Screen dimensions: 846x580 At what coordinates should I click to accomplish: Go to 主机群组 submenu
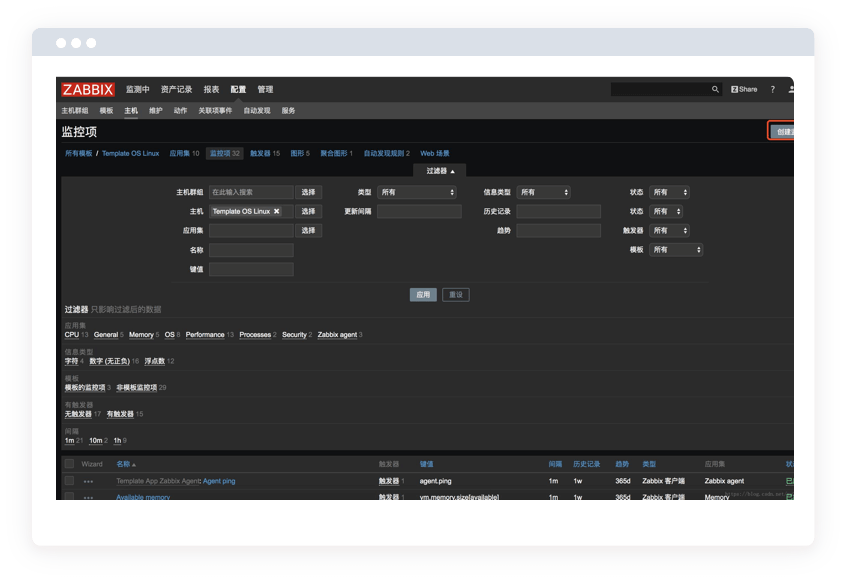click(74, 111)
